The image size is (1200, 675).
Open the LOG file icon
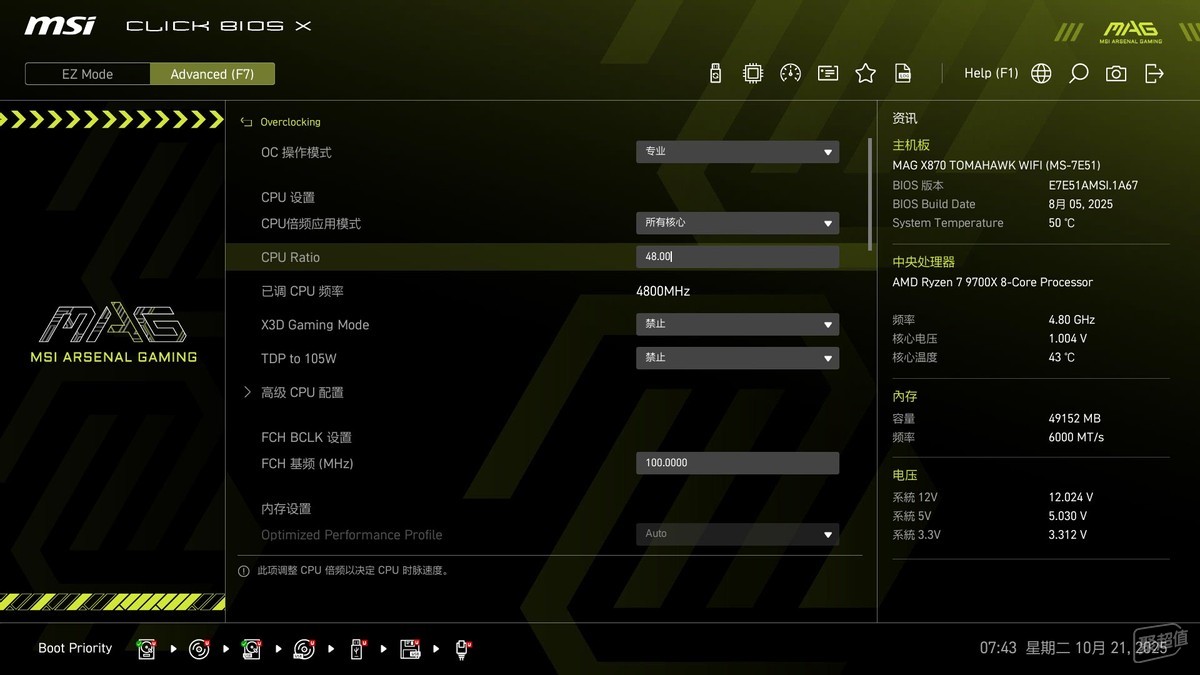coord(903,73)
